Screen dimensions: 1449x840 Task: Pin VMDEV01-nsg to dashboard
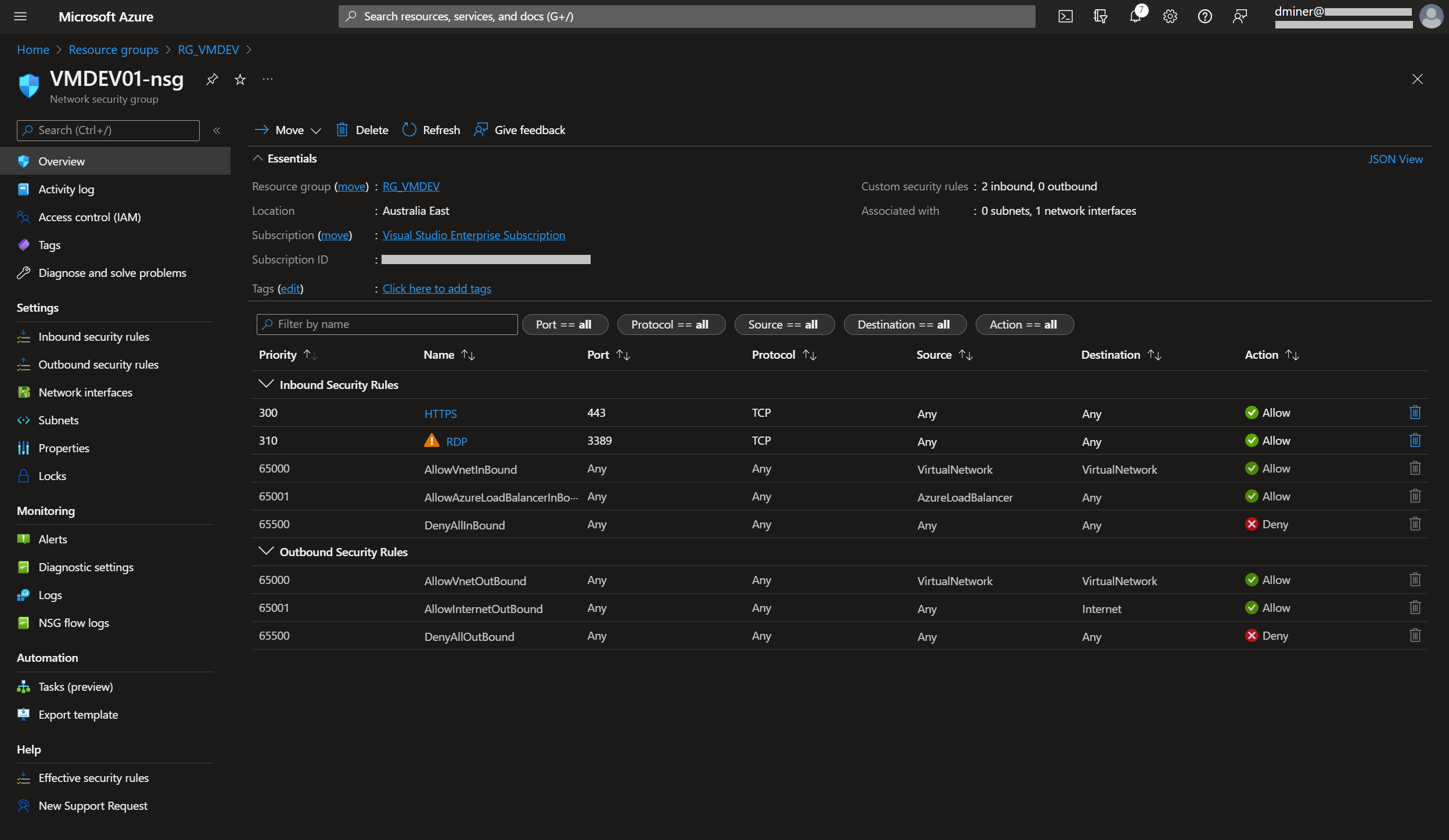(212, 79)
